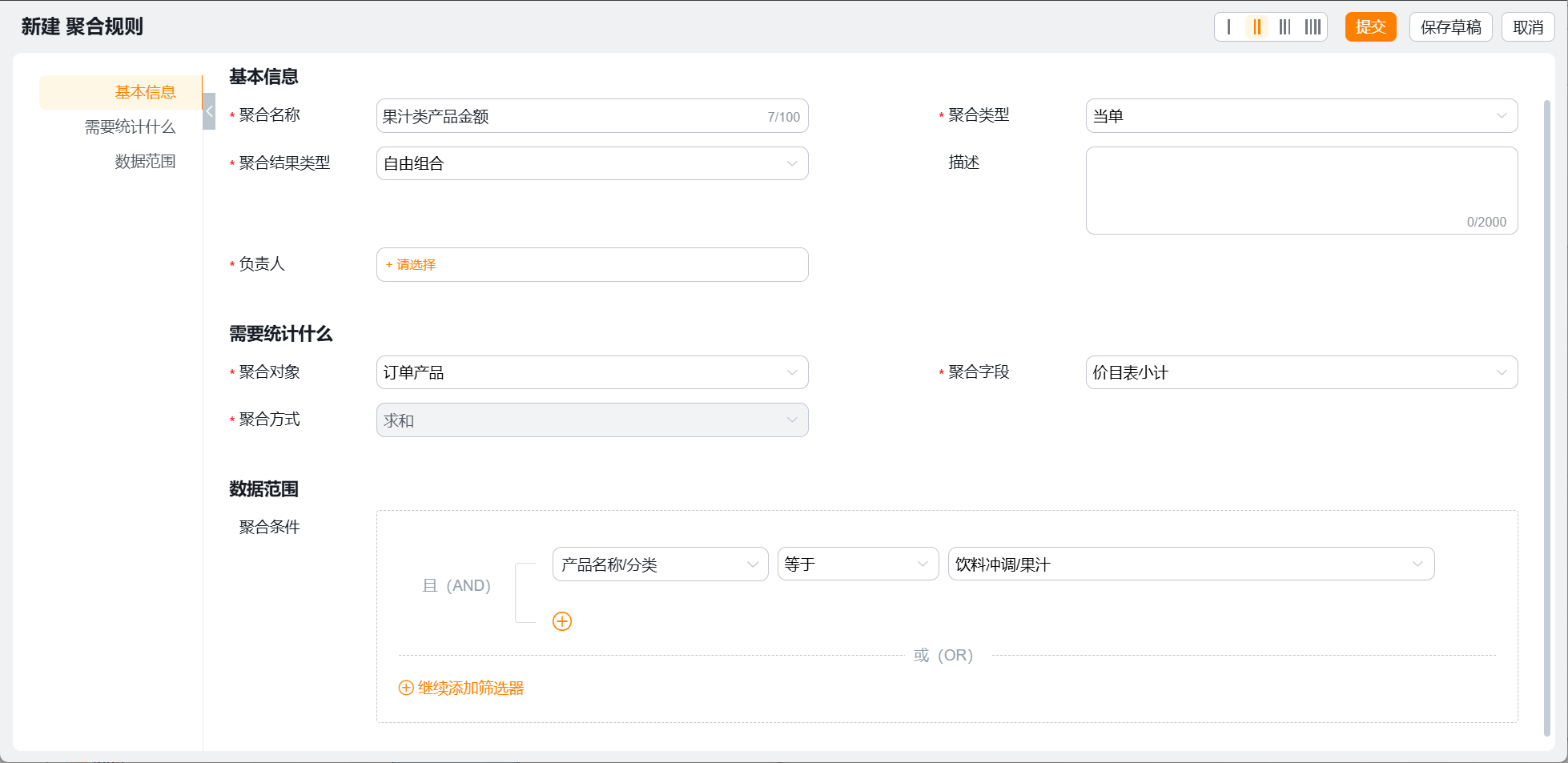1568x763 pixels.
Task: Click + 请选择 to choose 负责人
Action: pyautogui.click(x=411, y=264)
